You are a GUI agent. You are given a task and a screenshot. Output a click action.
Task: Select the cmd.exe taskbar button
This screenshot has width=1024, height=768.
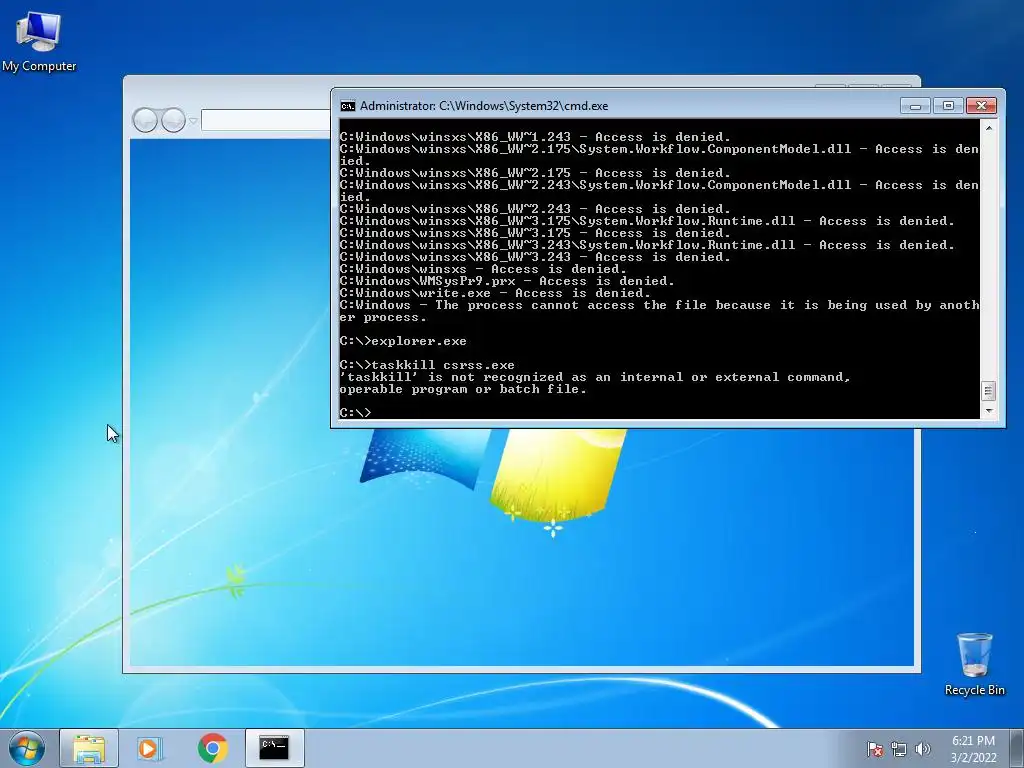274,748
